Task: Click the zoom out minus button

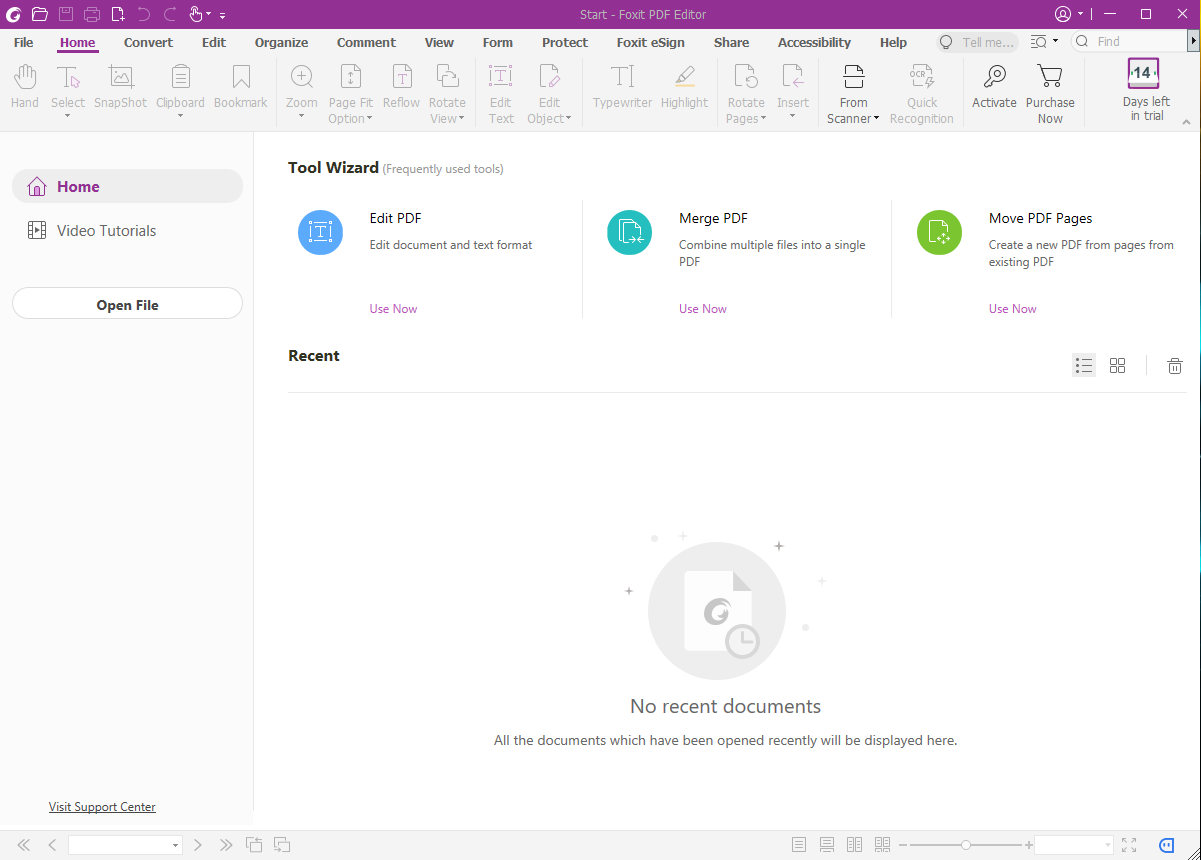Action: click(903, 845)
